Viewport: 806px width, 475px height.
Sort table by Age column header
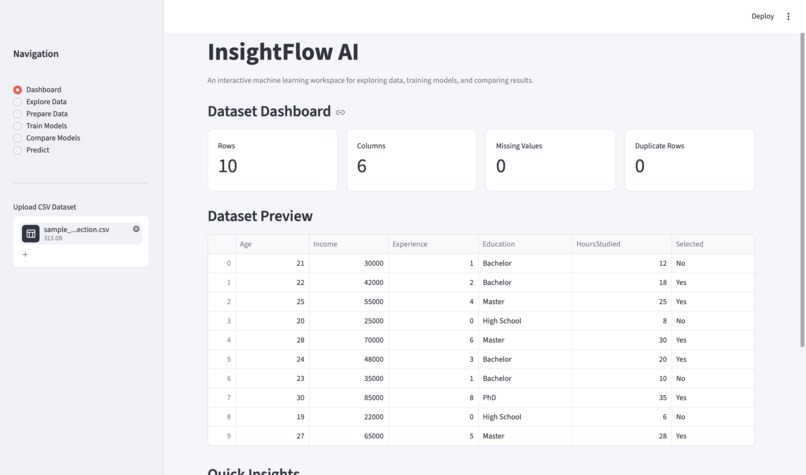(272, 244)
